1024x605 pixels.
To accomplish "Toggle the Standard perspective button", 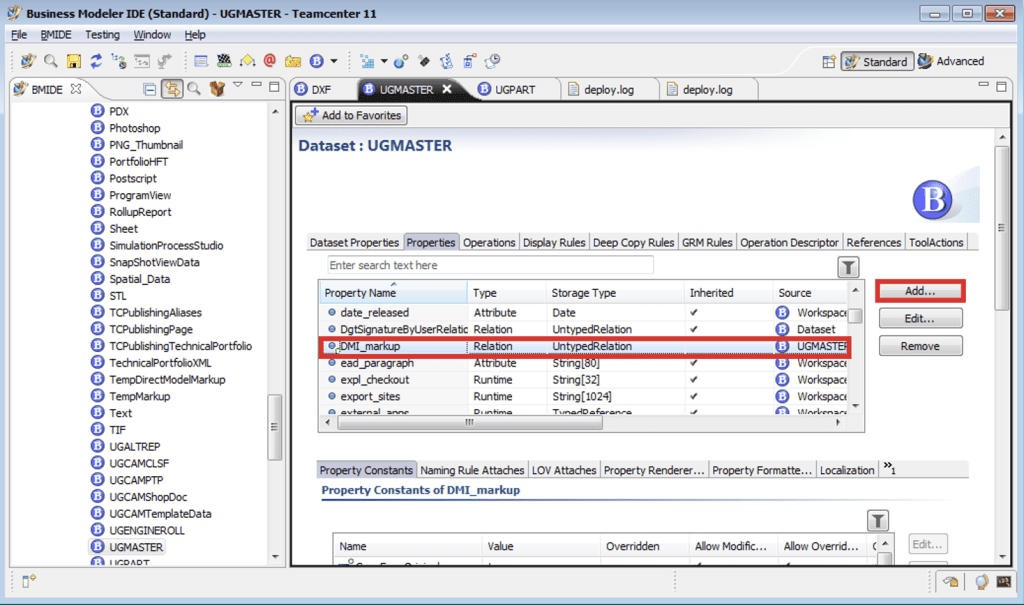I will 877,60.
